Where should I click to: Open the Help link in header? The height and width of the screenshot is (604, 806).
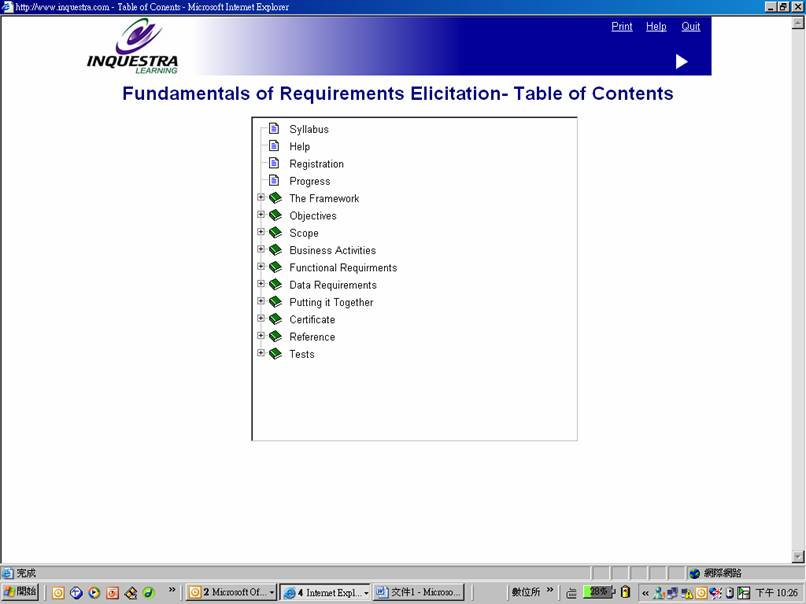click(656, 27)
